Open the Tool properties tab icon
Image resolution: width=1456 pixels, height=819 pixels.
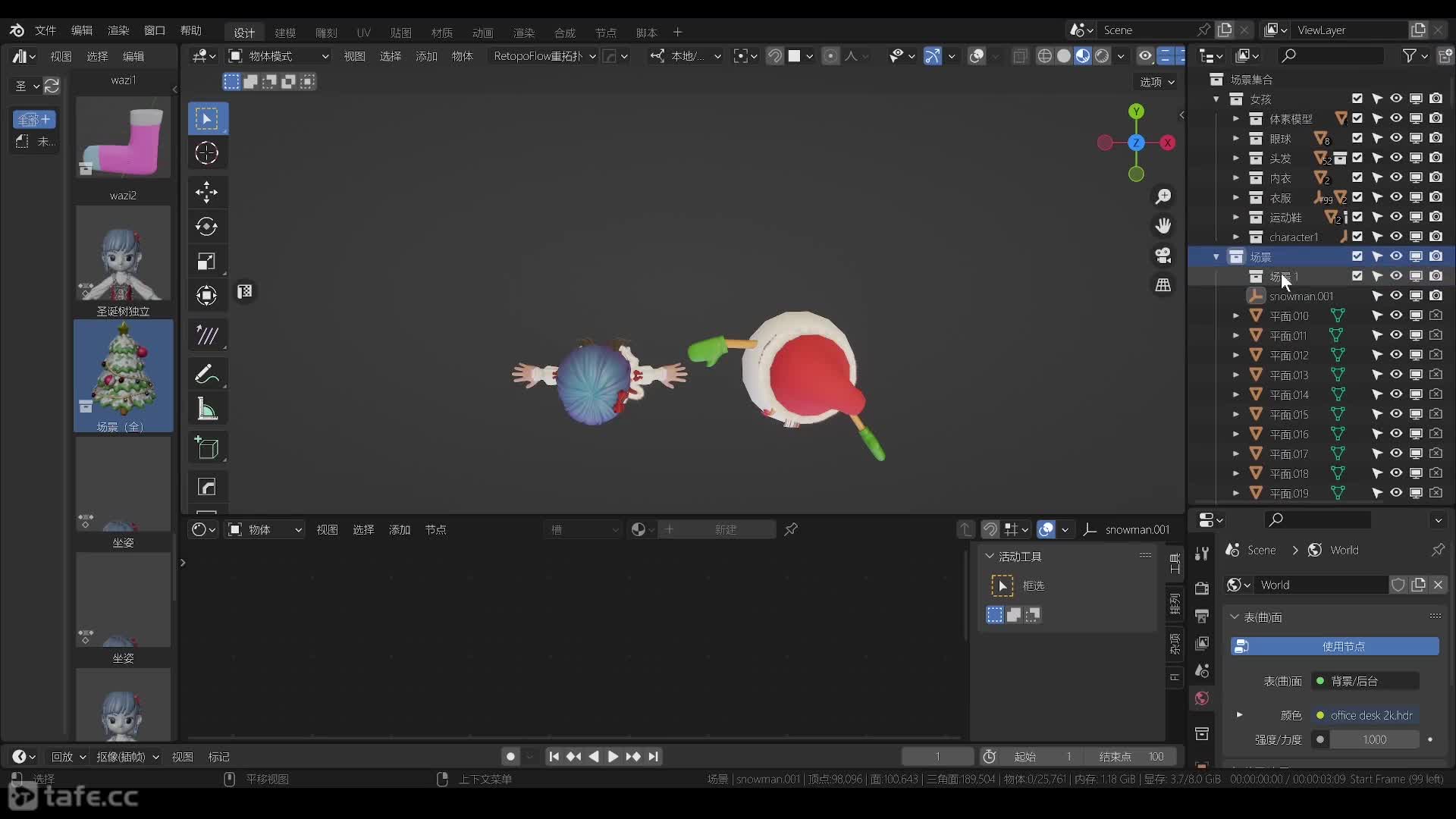(x=1202, y=554)
